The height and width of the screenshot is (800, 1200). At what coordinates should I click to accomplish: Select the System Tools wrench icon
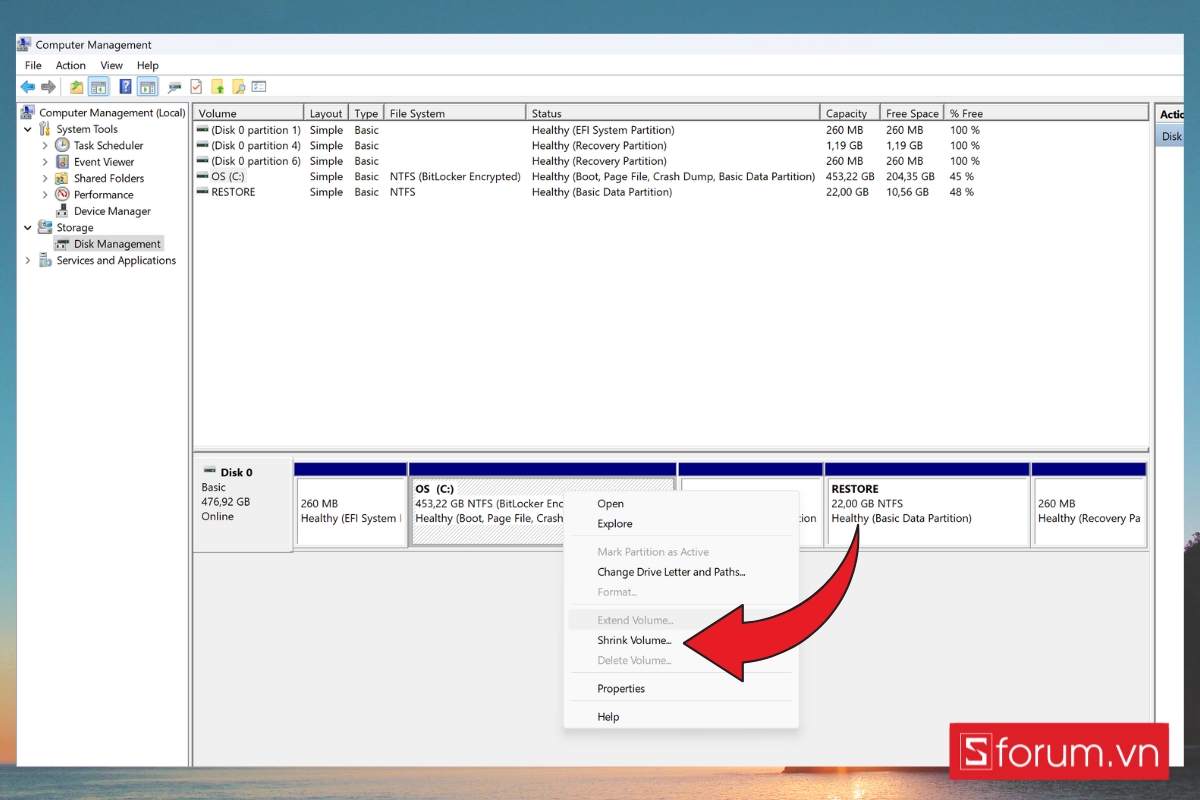point(45,129)
